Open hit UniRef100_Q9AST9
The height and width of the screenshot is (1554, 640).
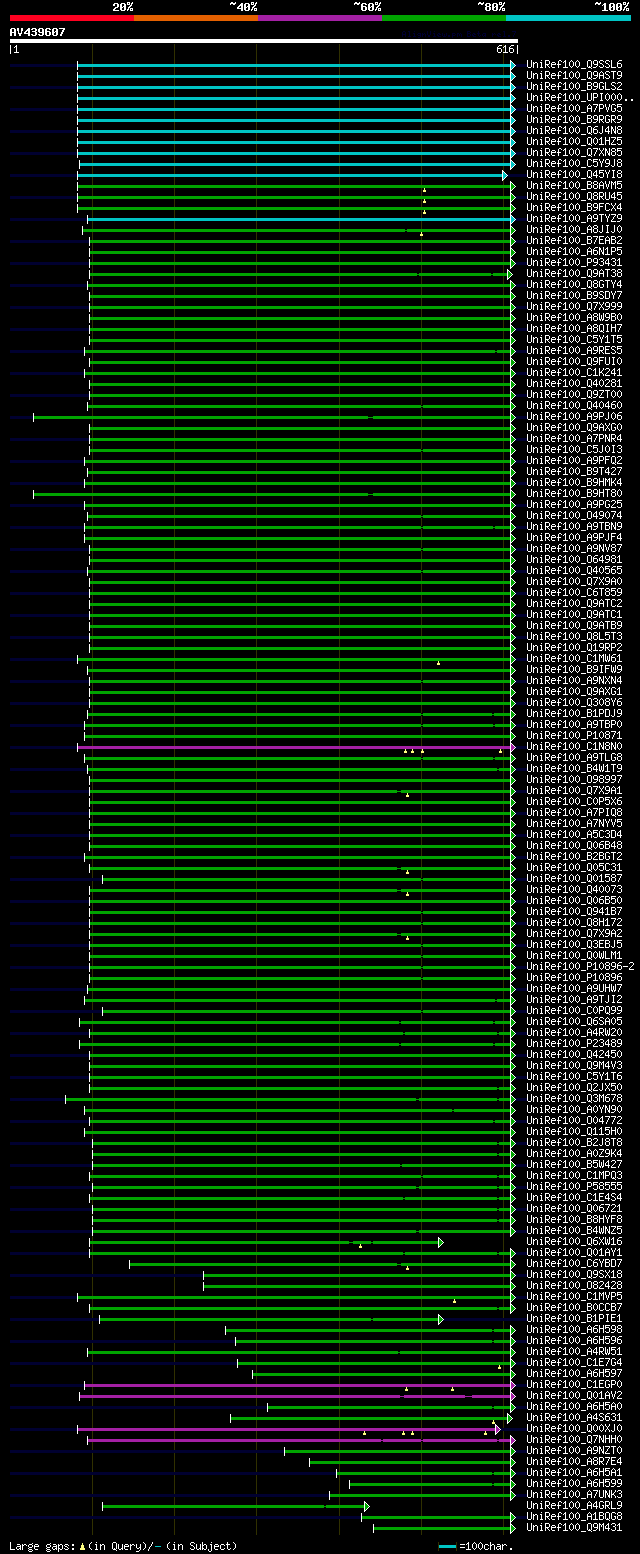tap(574, 76)
